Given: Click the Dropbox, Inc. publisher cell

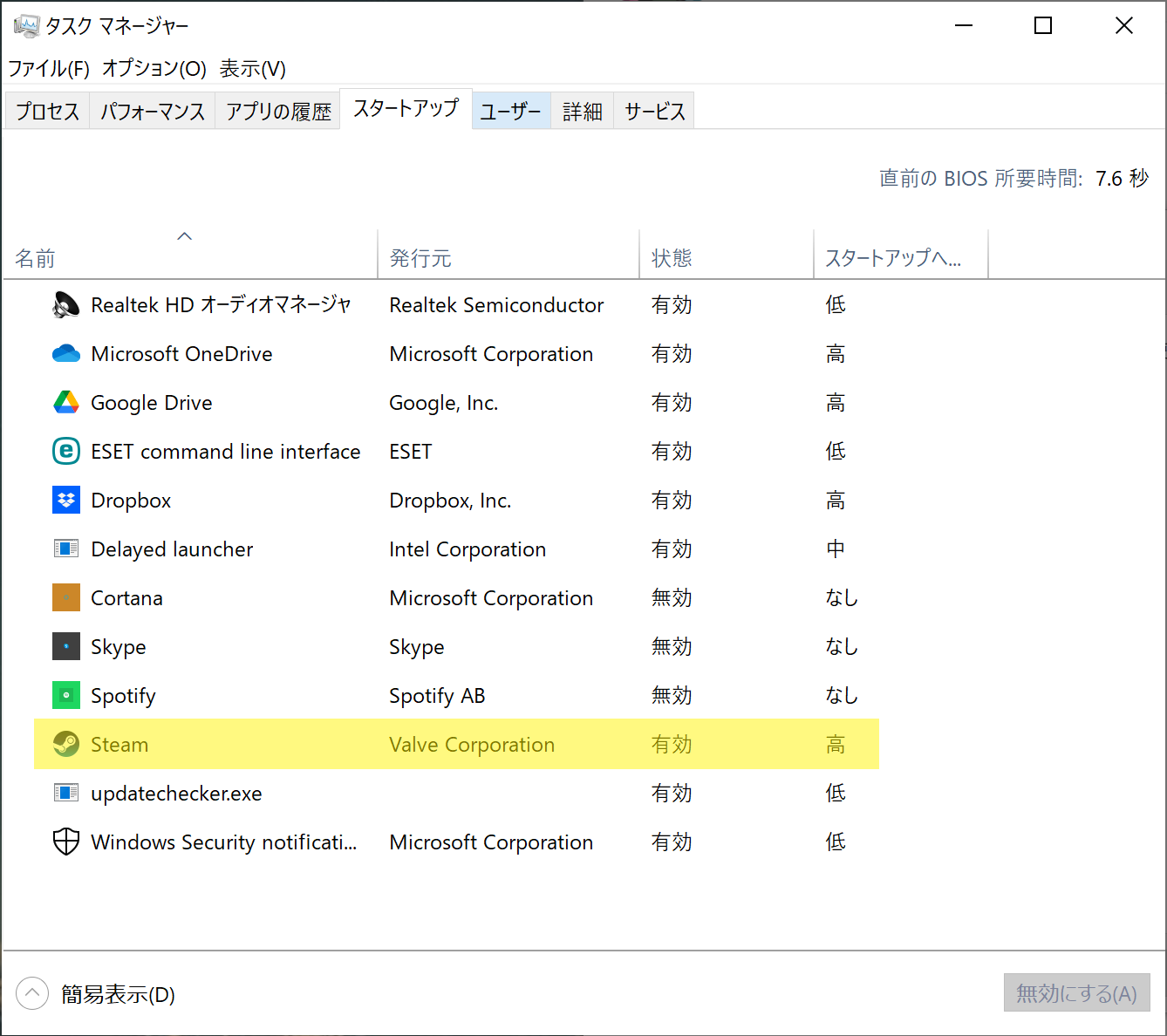Looking at the screenshot, I should 450,501.
